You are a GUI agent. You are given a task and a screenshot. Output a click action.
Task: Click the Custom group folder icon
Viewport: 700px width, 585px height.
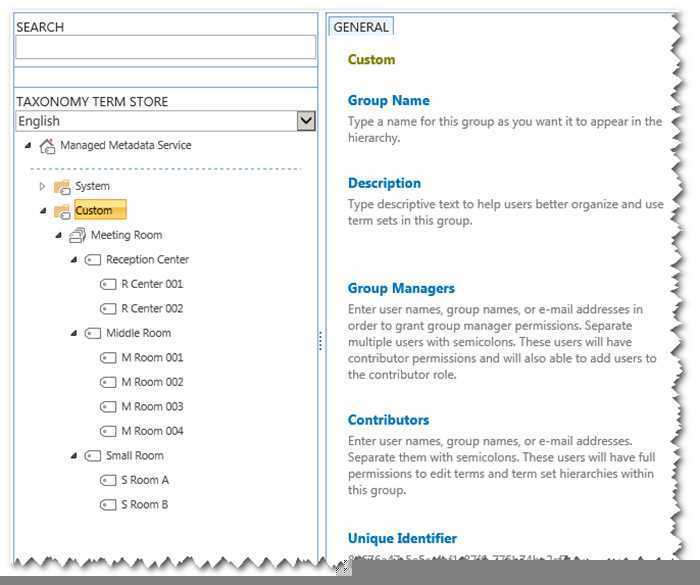tap(62, 211)
